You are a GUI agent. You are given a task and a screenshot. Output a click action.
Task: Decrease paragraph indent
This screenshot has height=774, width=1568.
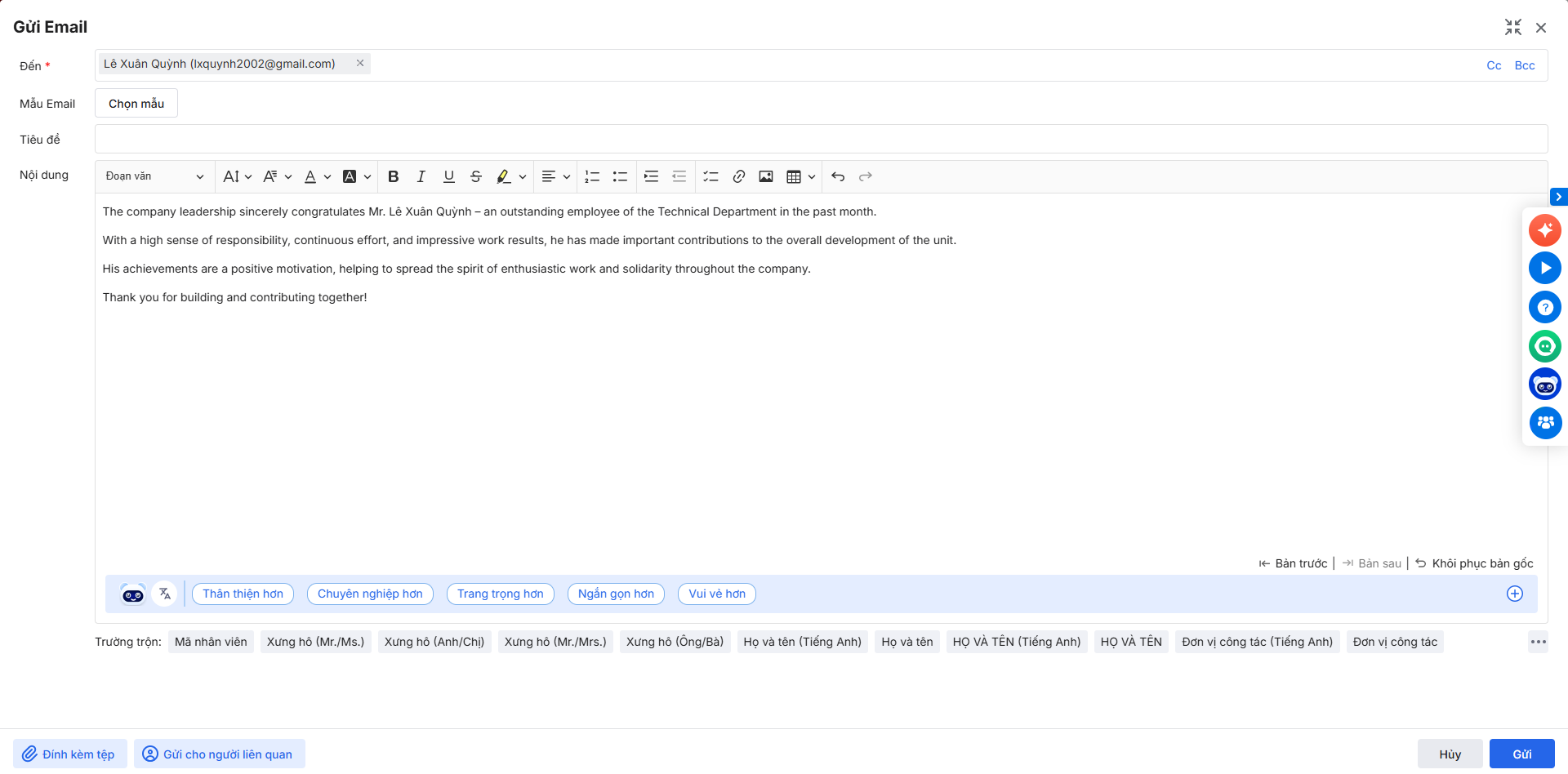tap(679, 176)
